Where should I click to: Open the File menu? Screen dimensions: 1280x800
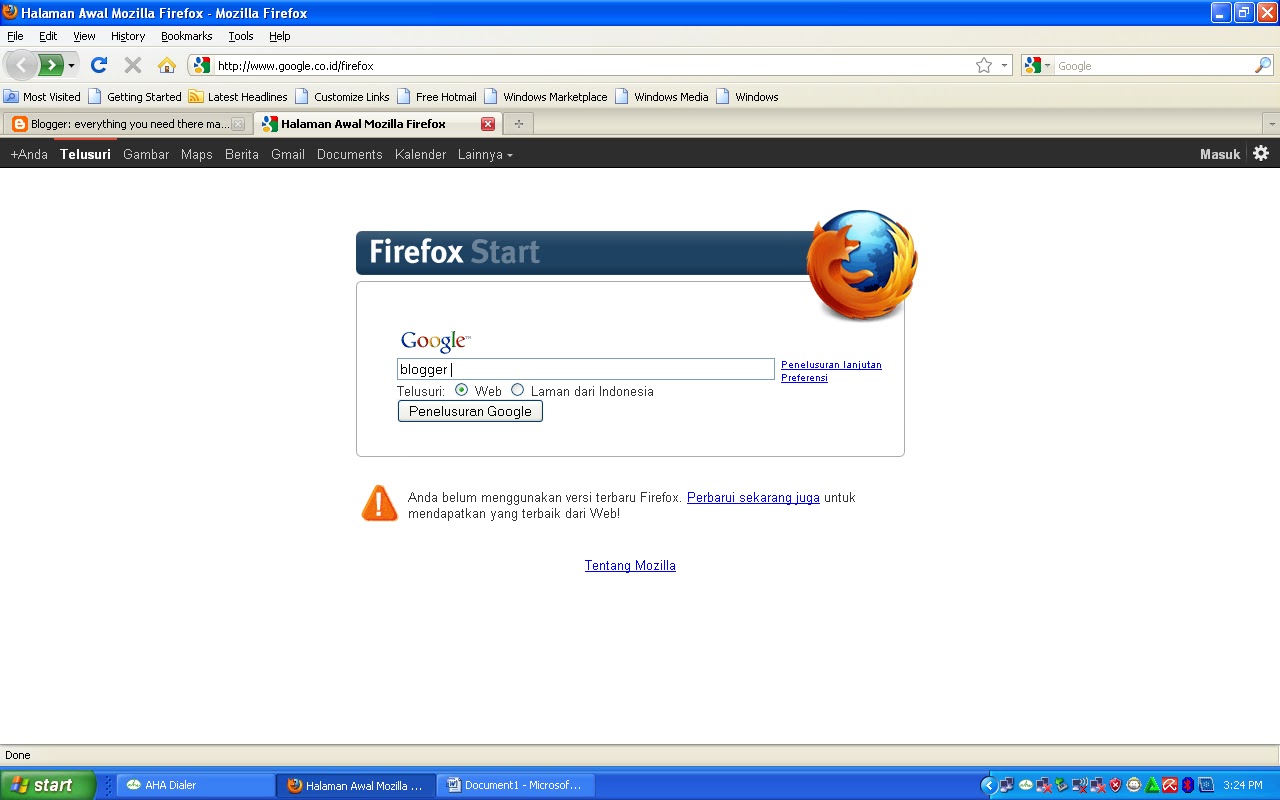pos(15,36)
